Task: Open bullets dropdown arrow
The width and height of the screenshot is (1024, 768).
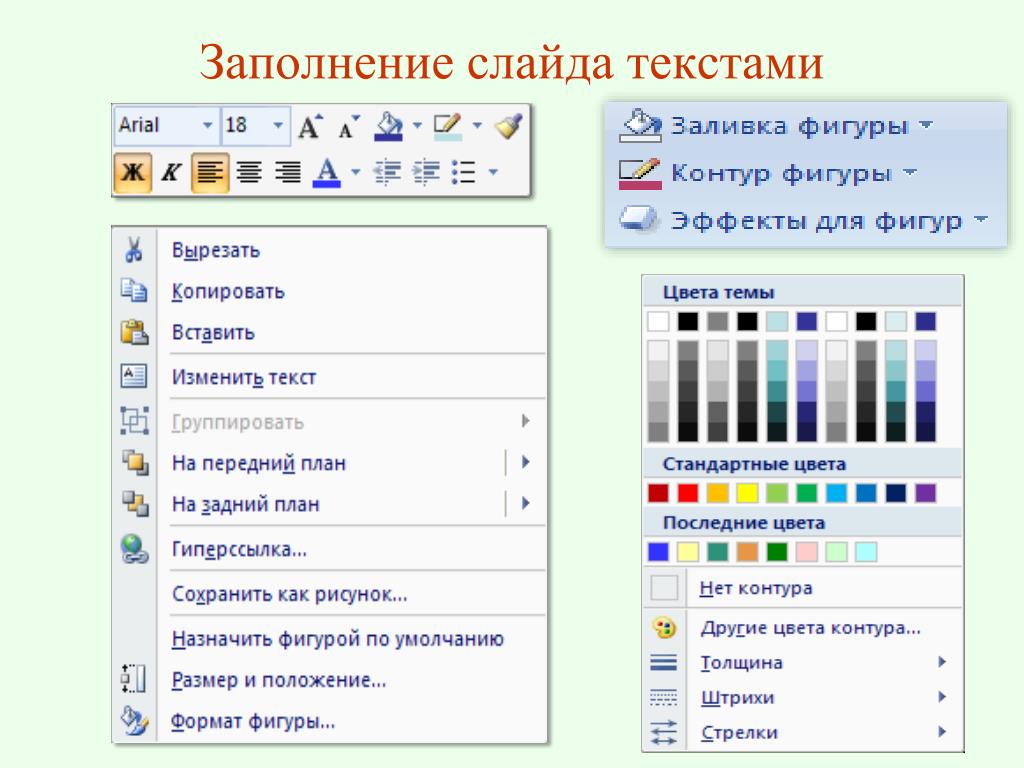Action: point(494,172)
